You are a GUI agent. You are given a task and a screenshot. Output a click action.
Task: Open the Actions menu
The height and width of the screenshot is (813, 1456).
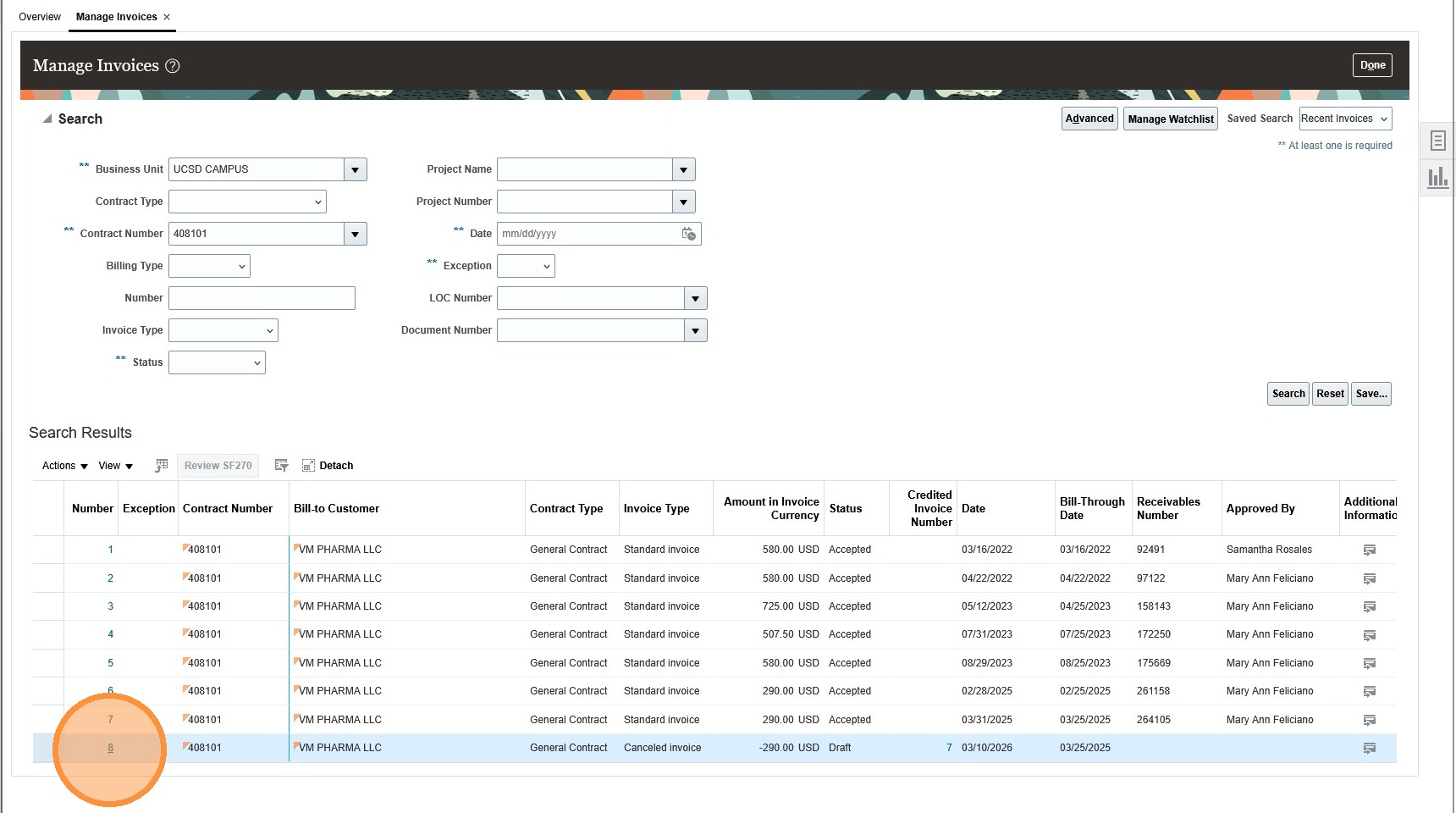tap(65, 466)
